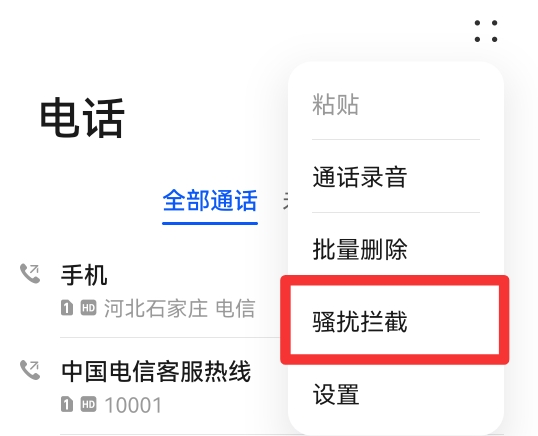Switch to the 全部通话 tab
538x436 pixels.
[210, 200]
